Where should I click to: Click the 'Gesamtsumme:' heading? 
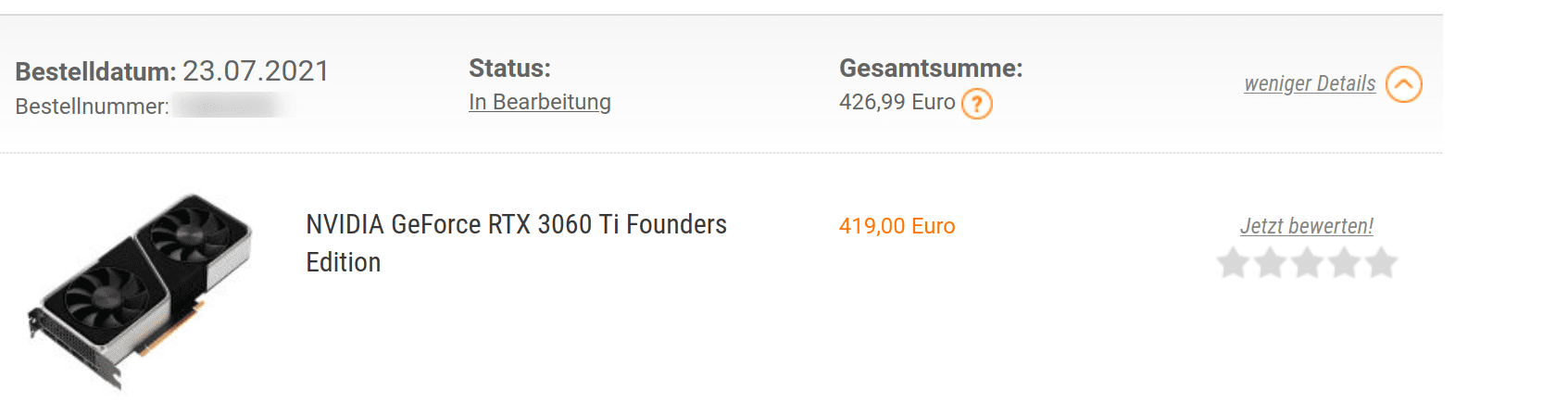tap(930, 69)
